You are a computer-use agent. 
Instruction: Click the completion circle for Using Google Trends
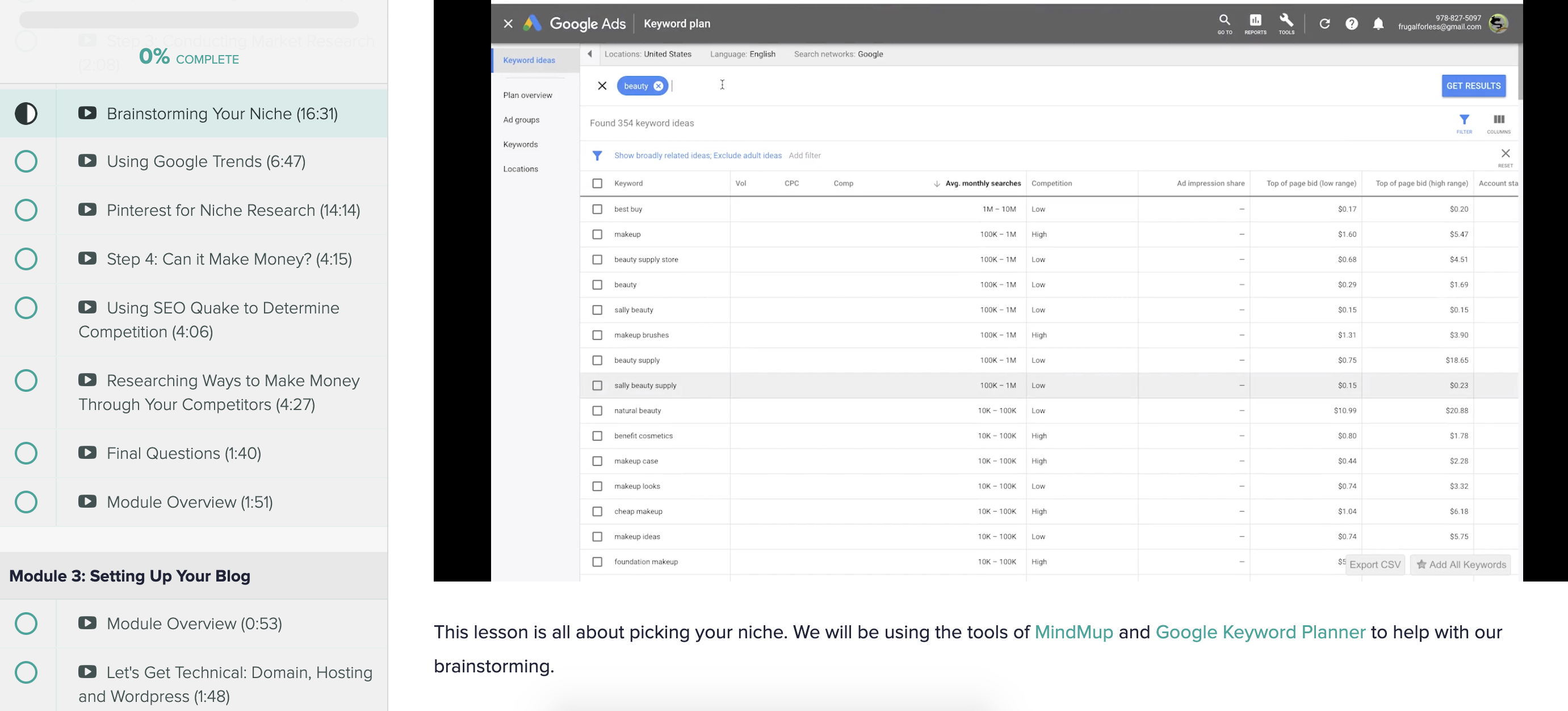click(x=26, y=161)
